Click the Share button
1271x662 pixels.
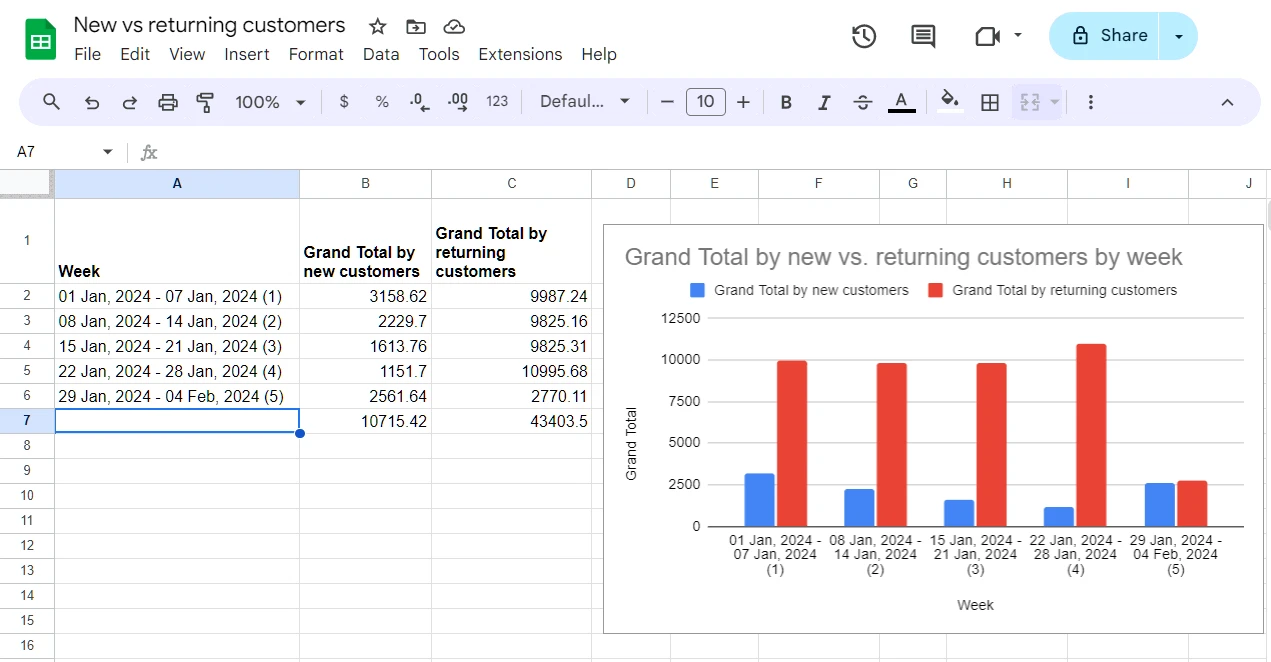(1108, 36)
